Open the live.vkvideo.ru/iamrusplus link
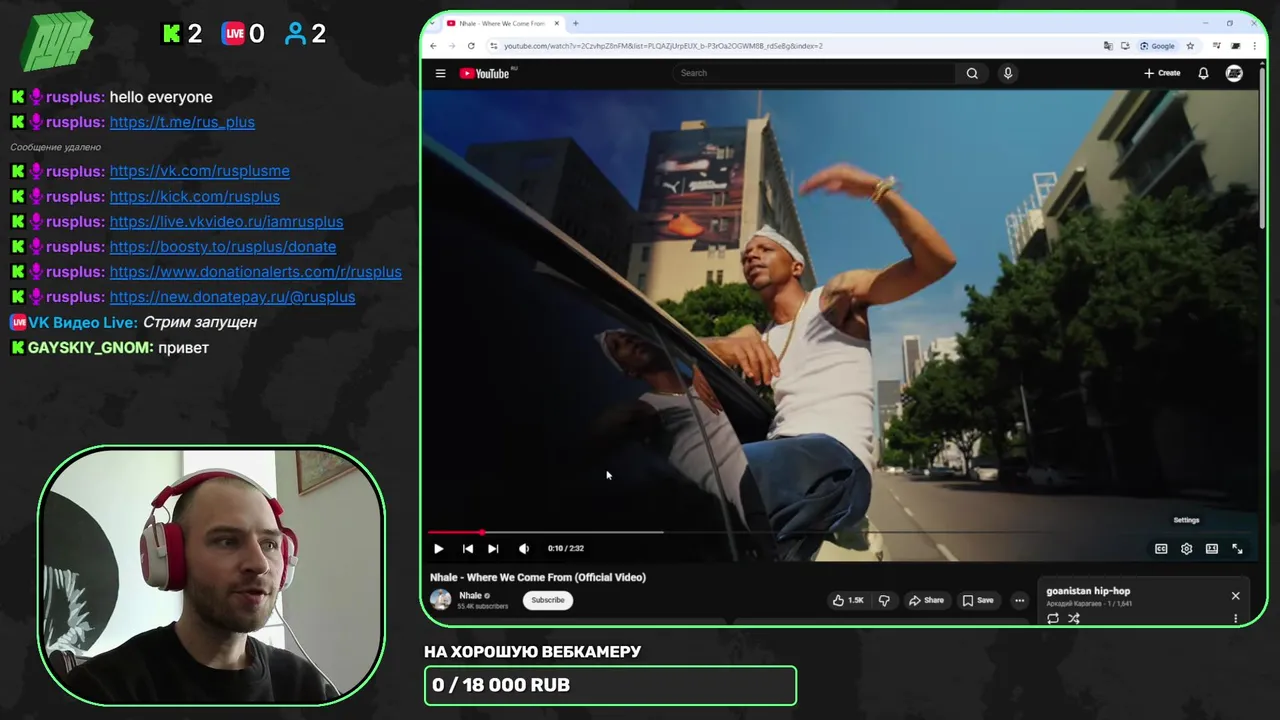 tap(226, 222)
